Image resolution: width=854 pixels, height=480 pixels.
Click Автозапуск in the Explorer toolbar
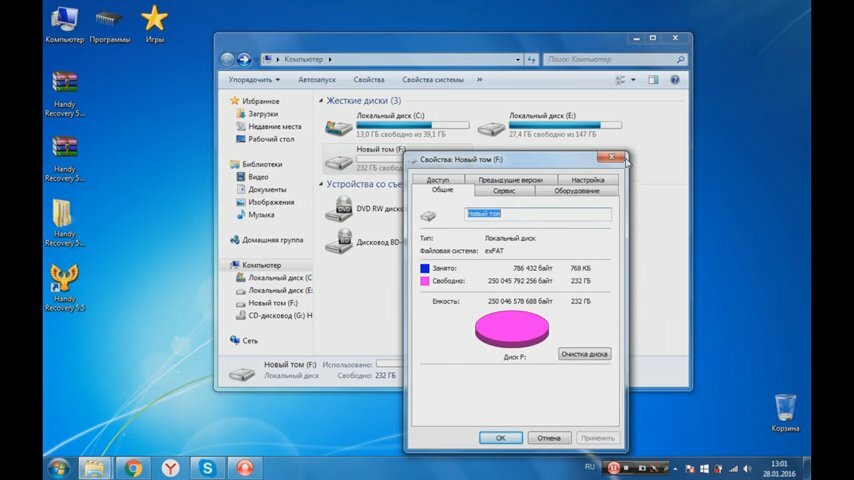(x=317, y=80)
